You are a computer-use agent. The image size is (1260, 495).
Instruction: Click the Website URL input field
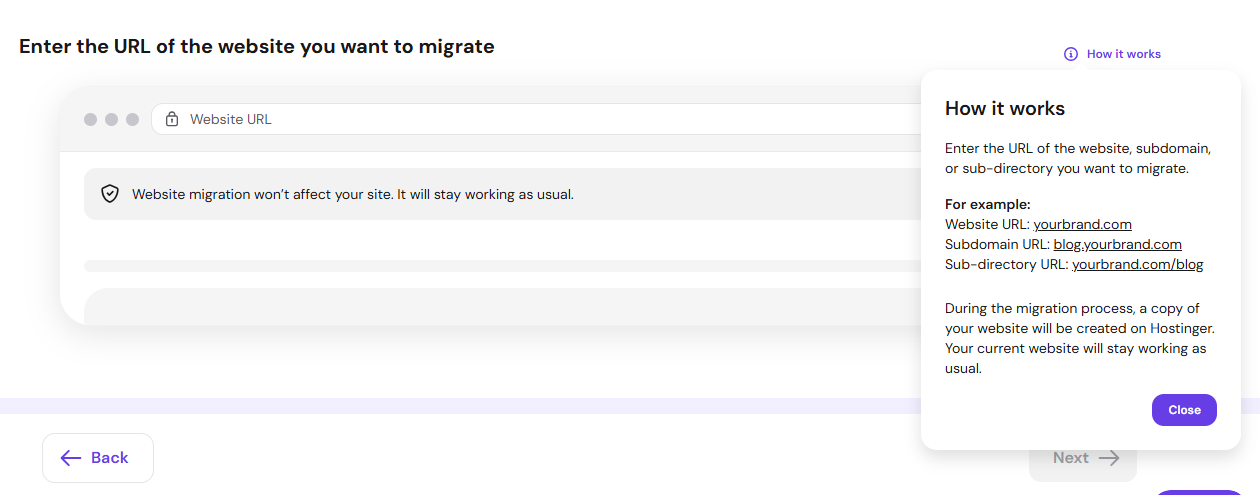536,119
